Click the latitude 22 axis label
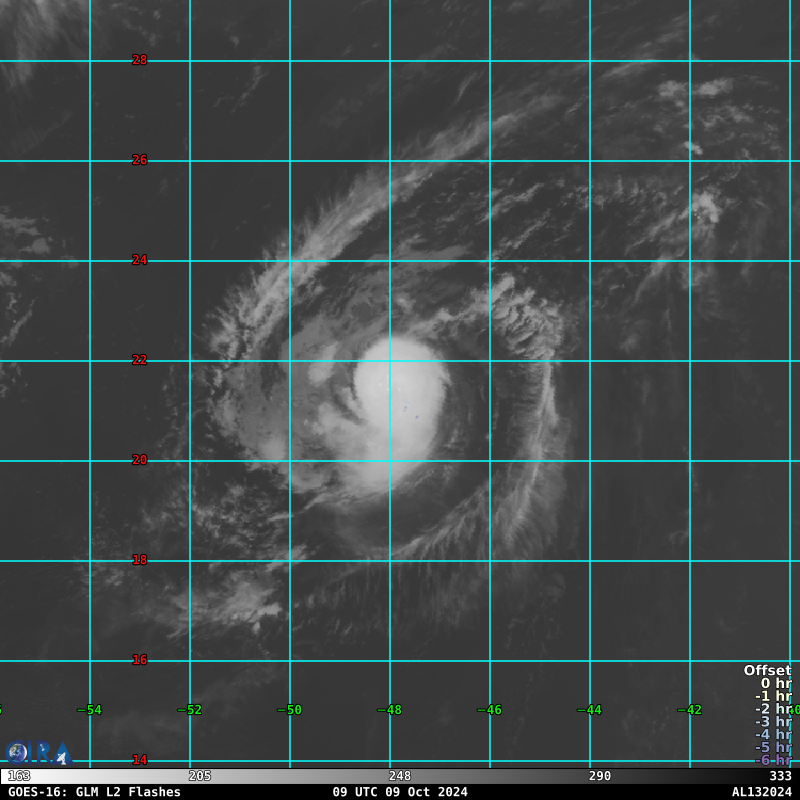The image size is (800, 800). point(140,360)
